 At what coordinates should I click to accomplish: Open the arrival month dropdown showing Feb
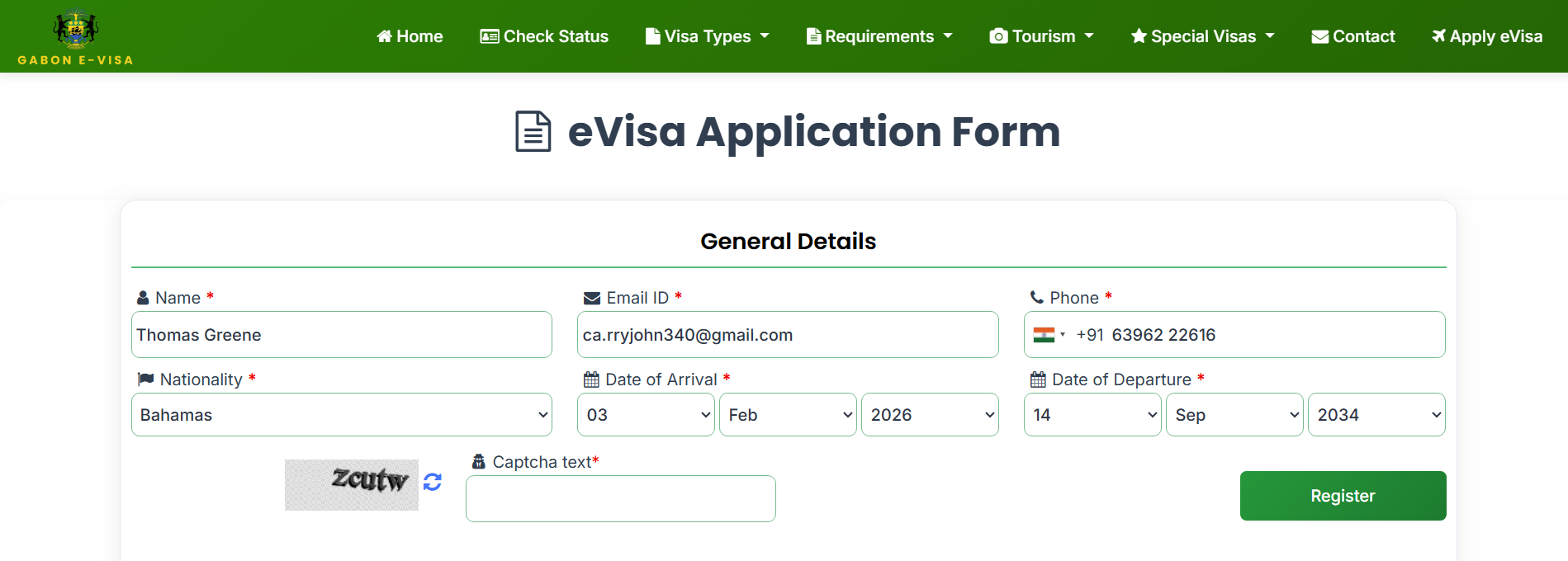pos(788,415)
